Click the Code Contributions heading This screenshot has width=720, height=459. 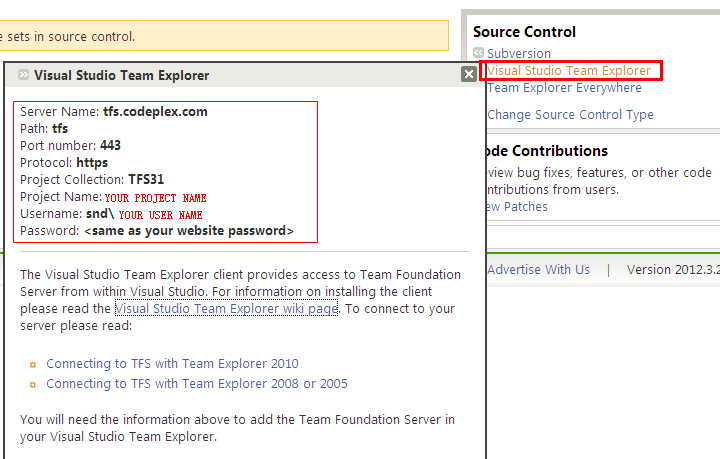pyautogui.click(x=546, y=151)
